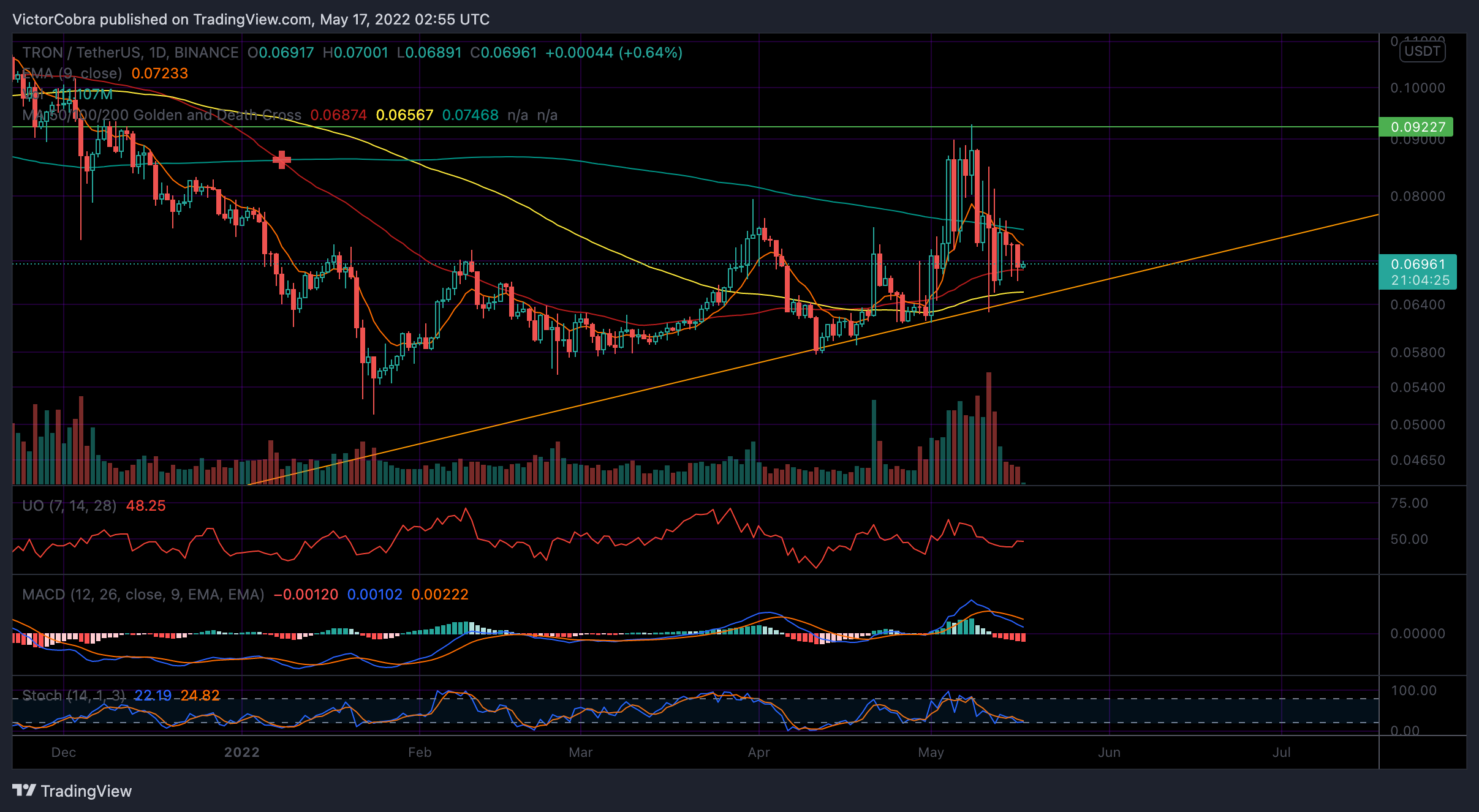Image resolution: width=1479 pixels, height=812 pixels.
Task: Click the Jul label on time axis
Action: point(1281,753)
